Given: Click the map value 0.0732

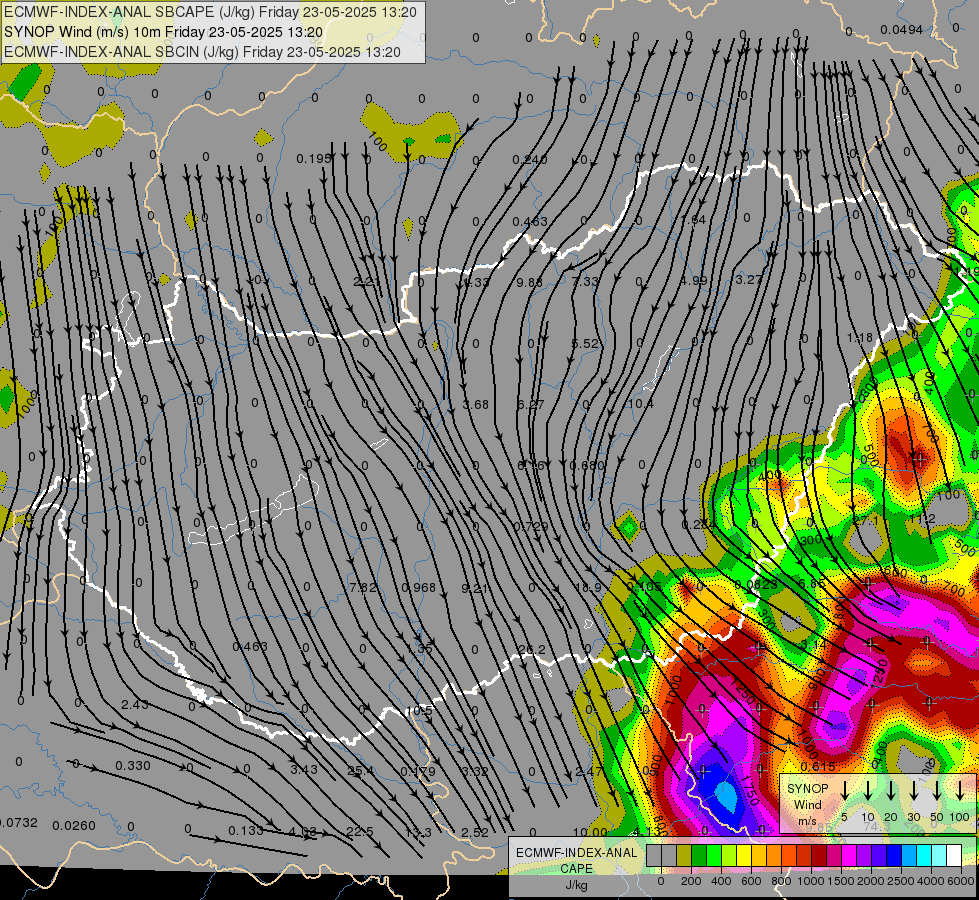Looking at the screenshot, I should coord(17,823).
